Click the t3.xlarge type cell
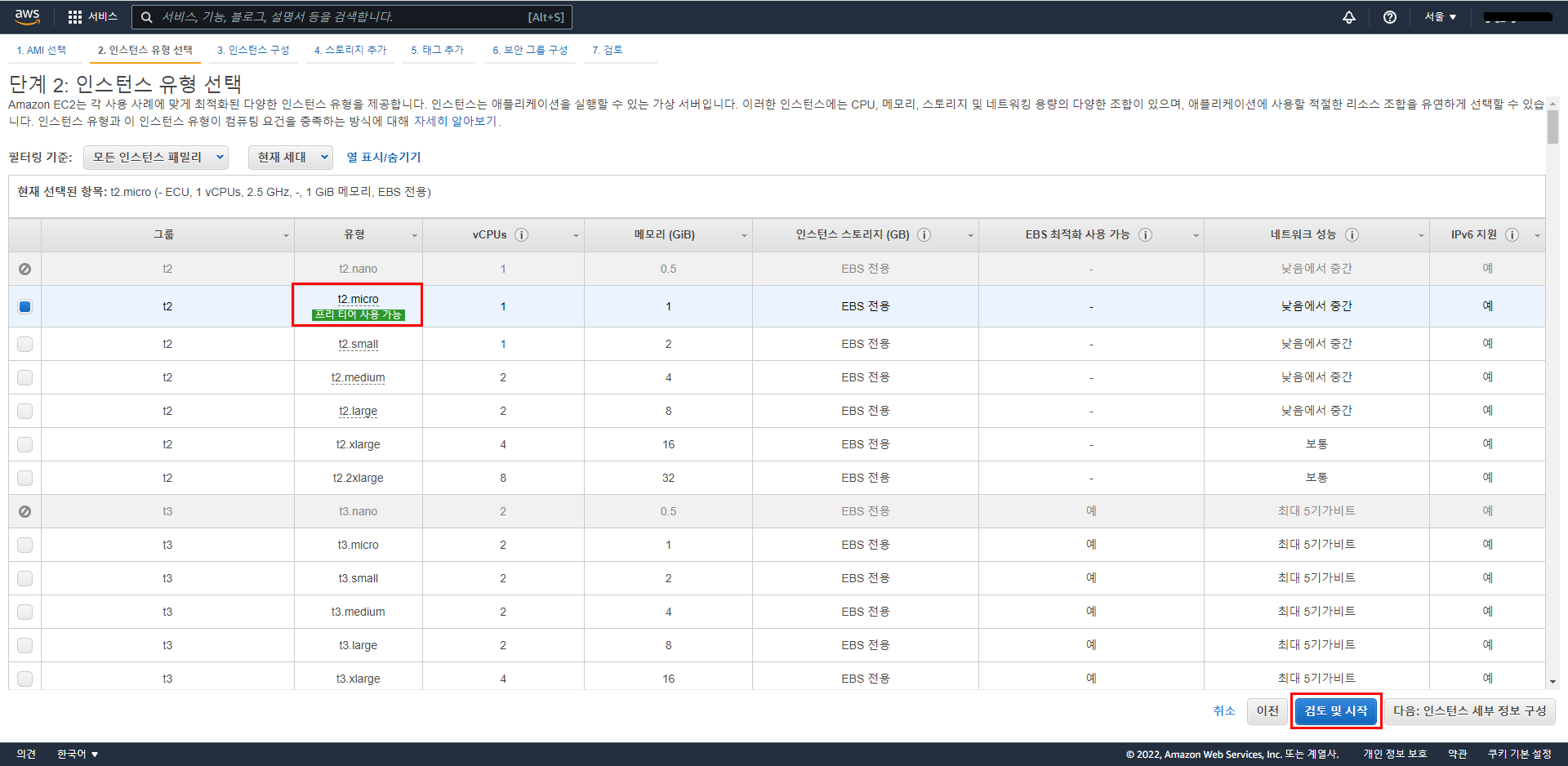The width and height of the screenshot is (1568, 766). coord(358,679)
